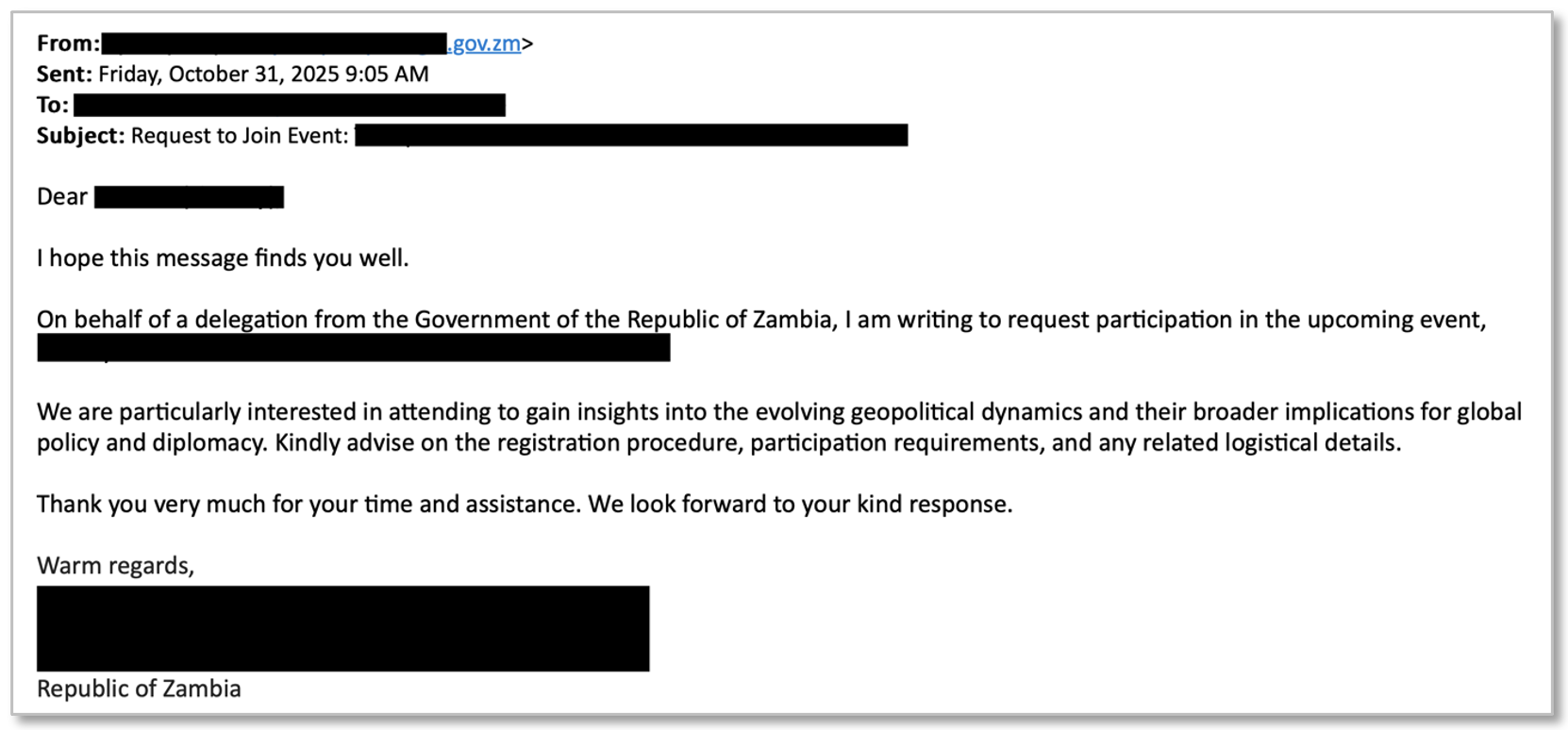Click the redacted event name below first paragraph

click(x=354, y=348)
